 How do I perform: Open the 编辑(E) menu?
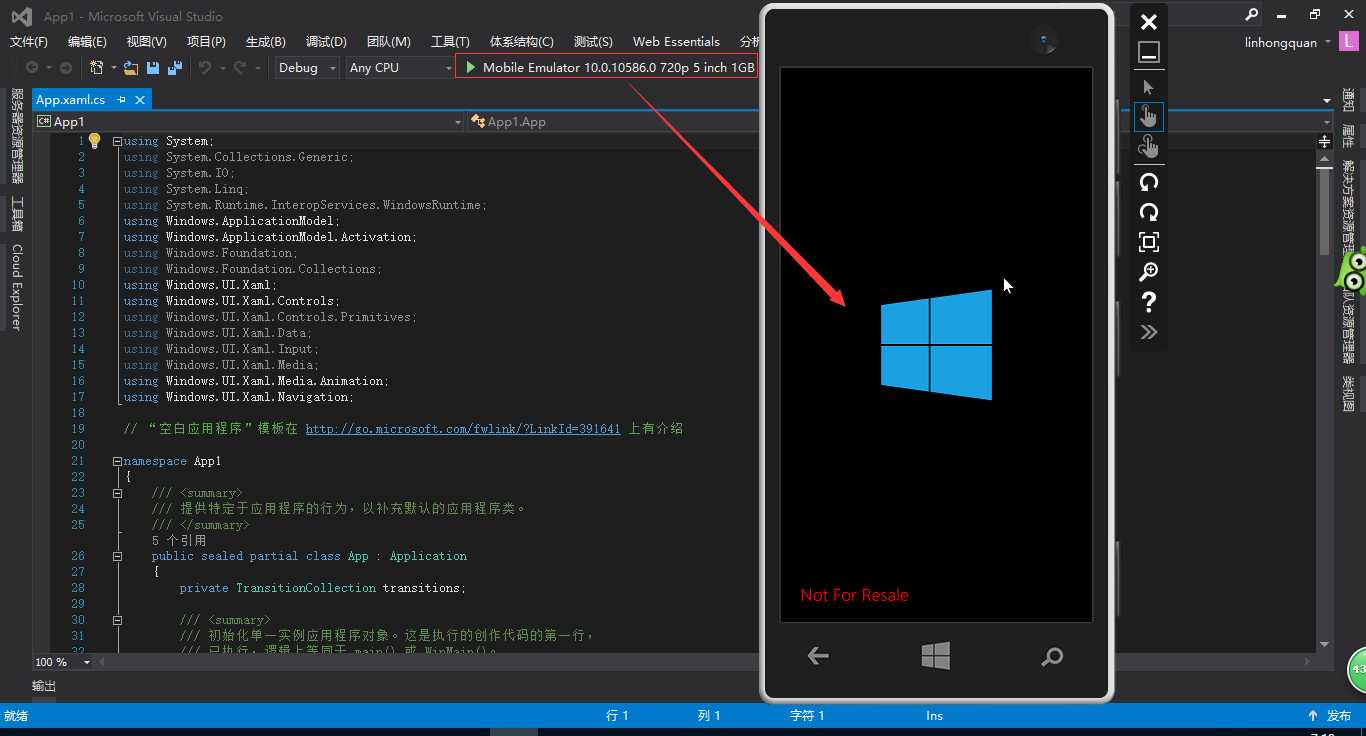(x=87, y=42)
